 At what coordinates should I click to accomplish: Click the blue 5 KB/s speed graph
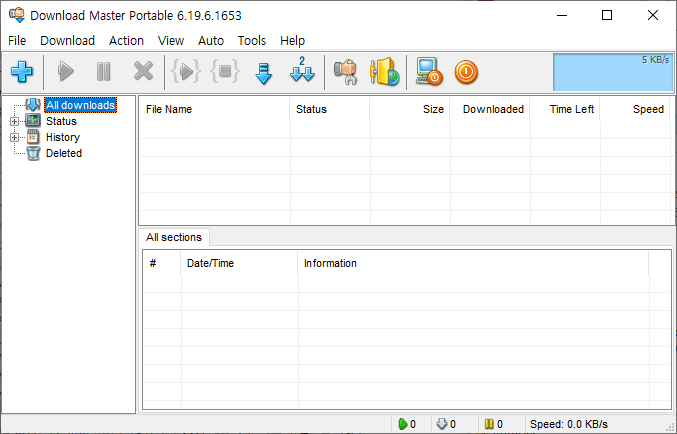[x=613, y=72]
